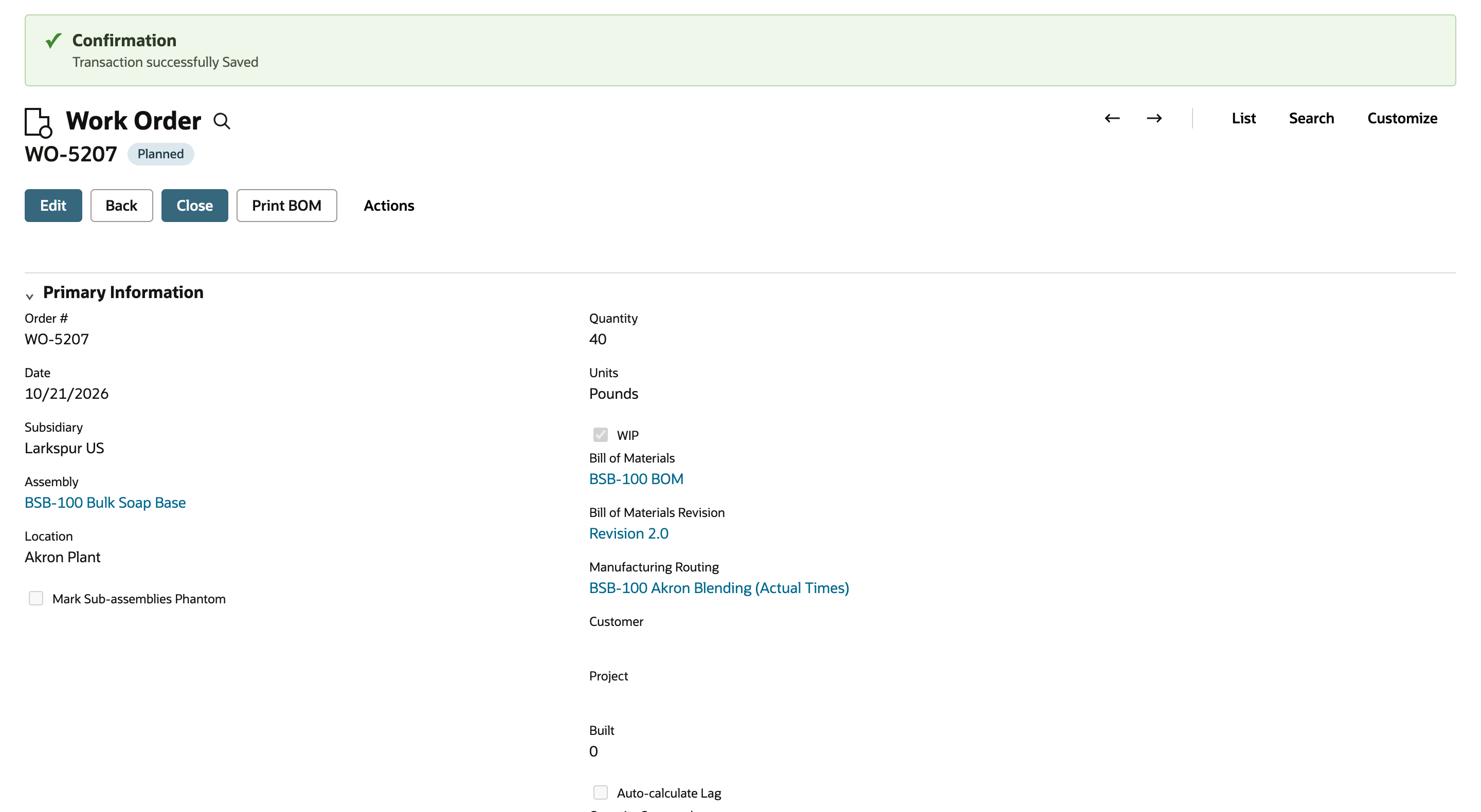This screenshot has height=812, width=1481.
Task: Open the Search page link
Action: (1311, 118)
